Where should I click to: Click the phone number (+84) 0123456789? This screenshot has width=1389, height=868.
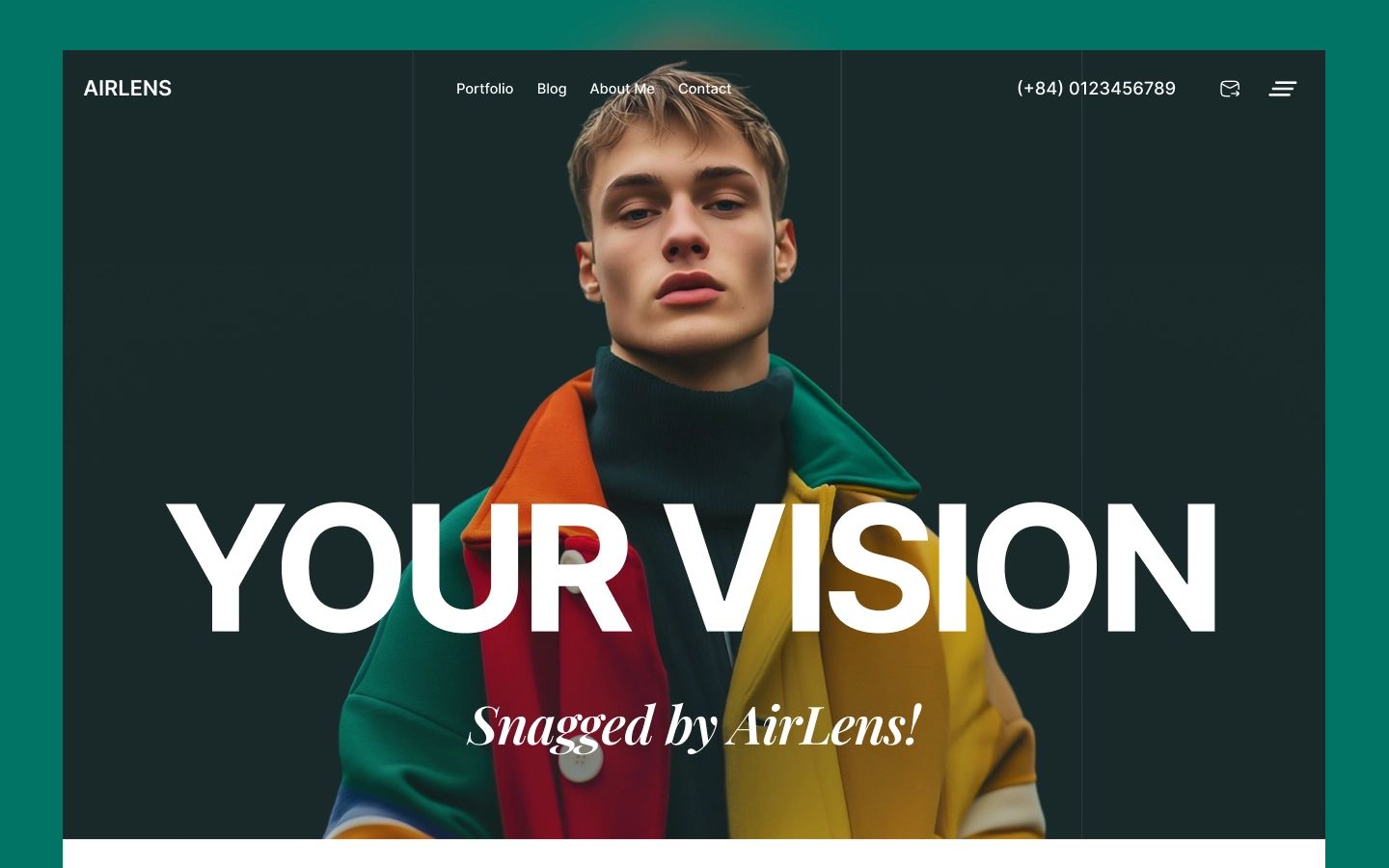pyautogui.click(x=1096, y=89)
